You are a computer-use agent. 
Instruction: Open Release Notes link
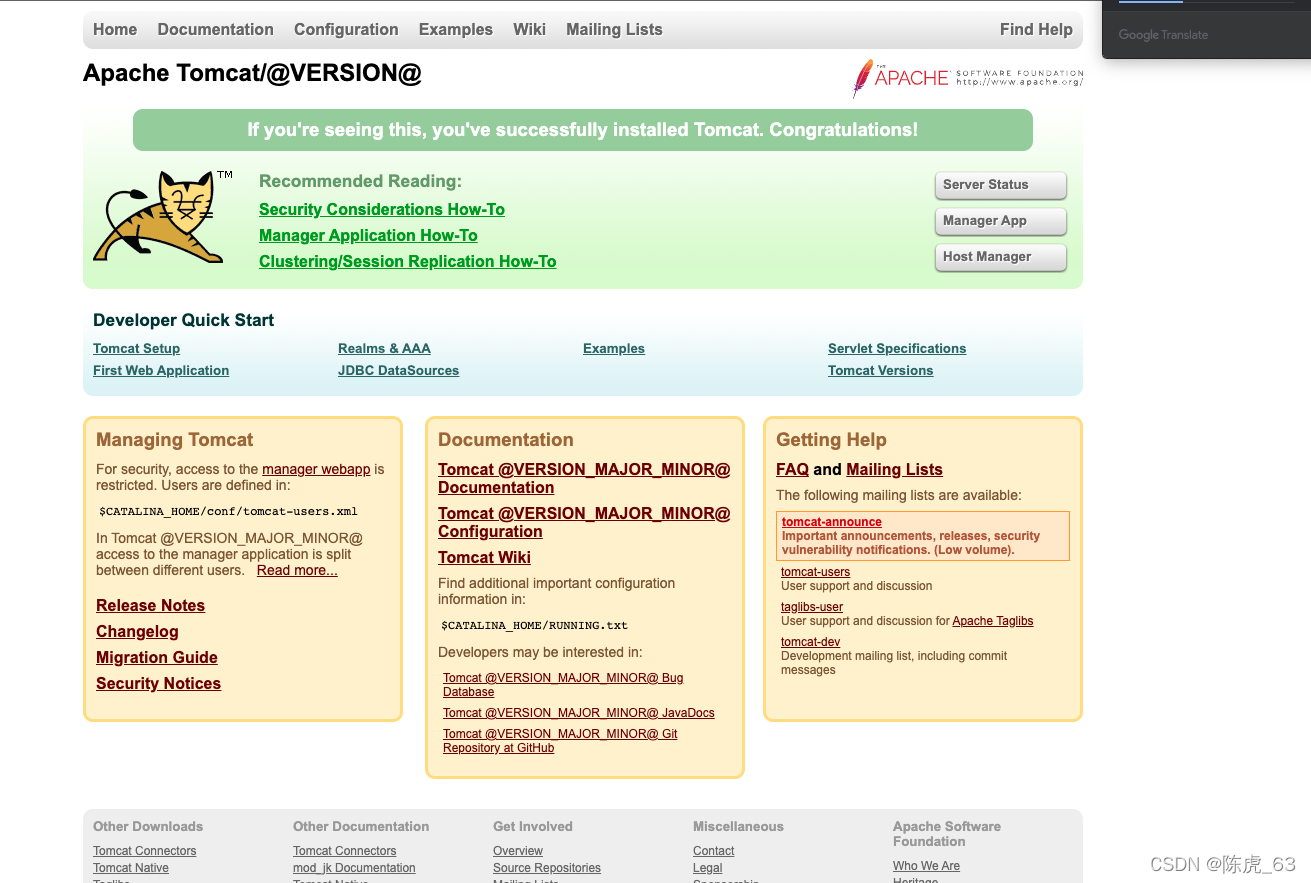150,605
